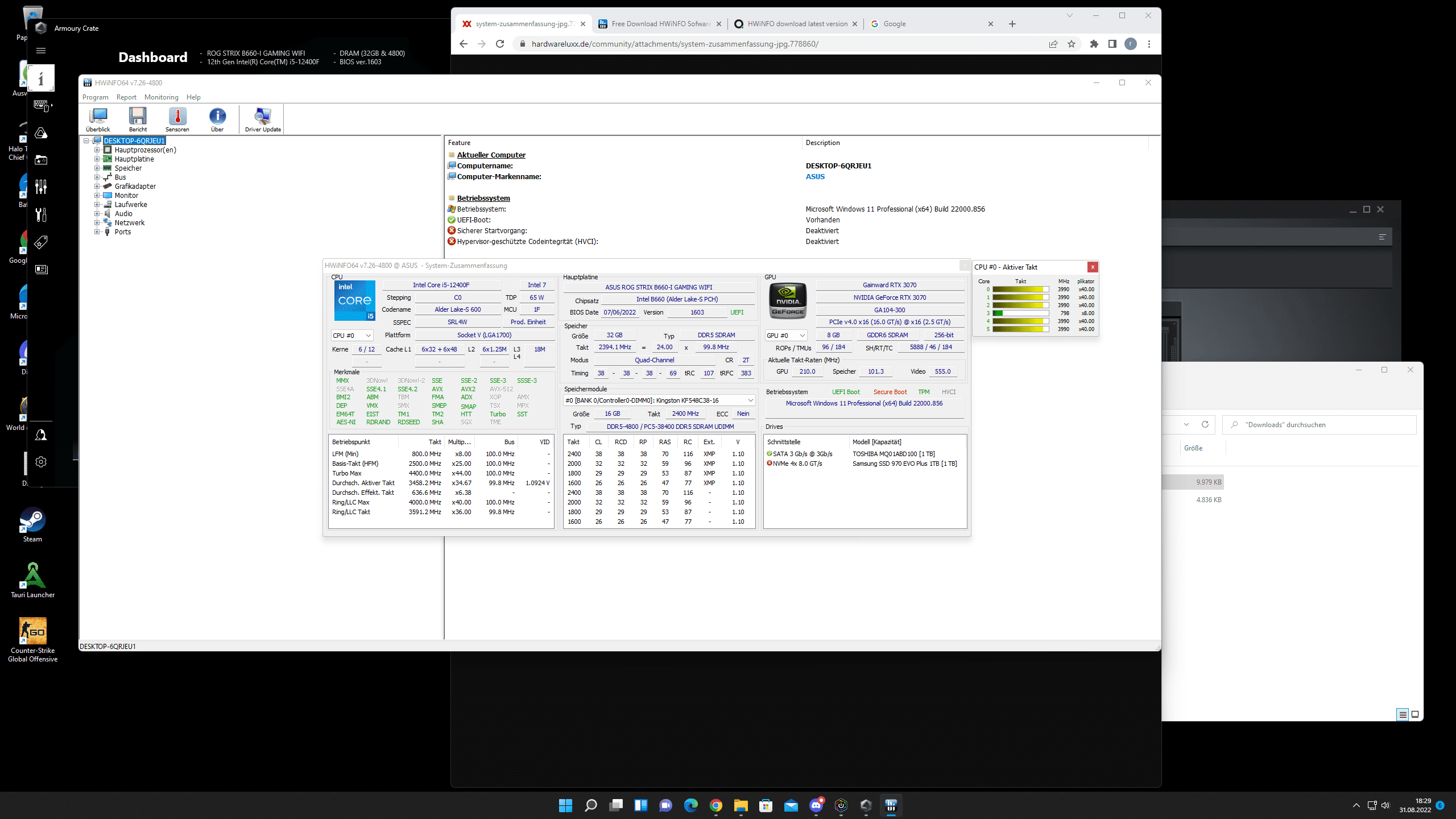Open Chrome extensions puzzle icon
Viewport: 1456px width, 819px height.
point(1094,44)
